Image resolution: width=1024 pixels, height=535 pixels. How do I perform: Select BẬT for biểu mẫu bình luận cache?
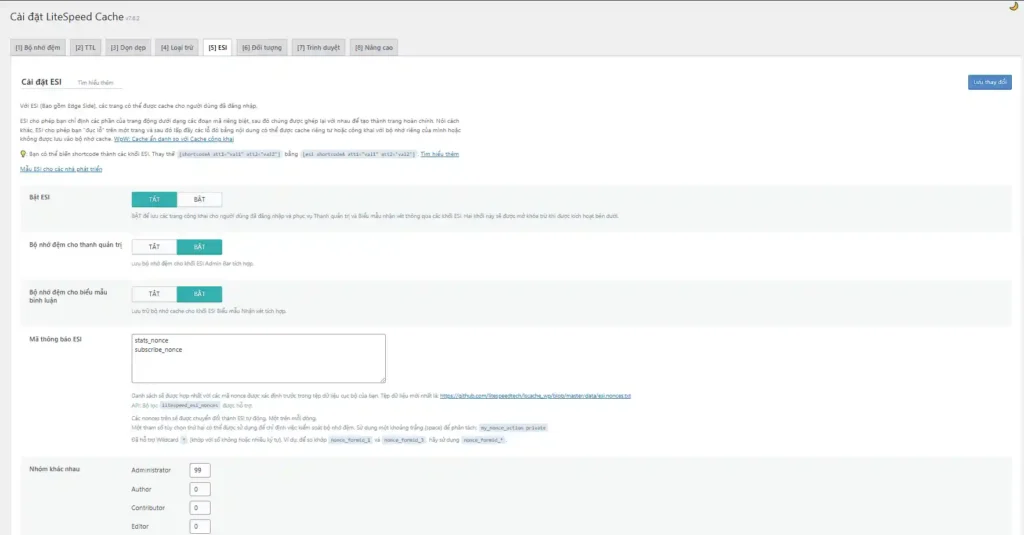coord(199,294)
